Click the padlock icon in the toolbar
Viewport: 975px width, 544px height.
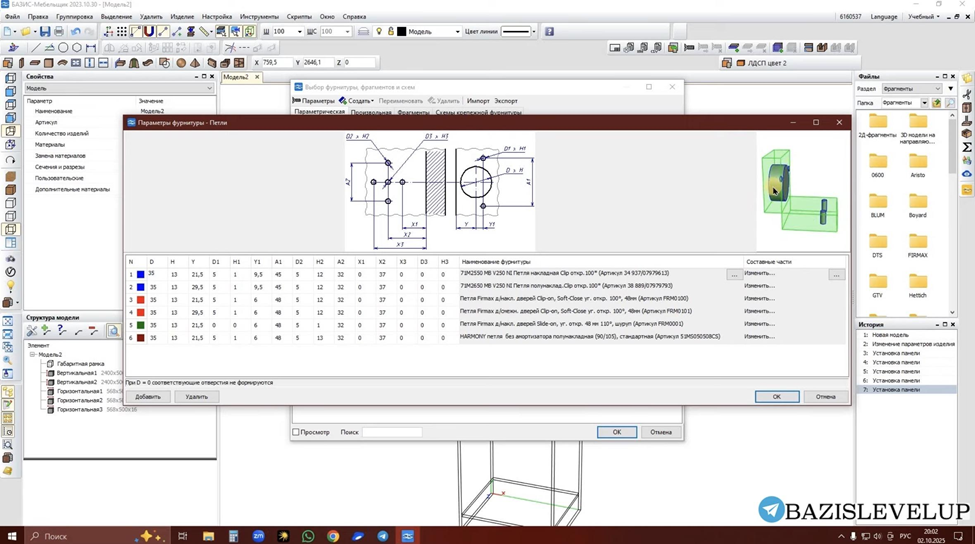point(390,31)
